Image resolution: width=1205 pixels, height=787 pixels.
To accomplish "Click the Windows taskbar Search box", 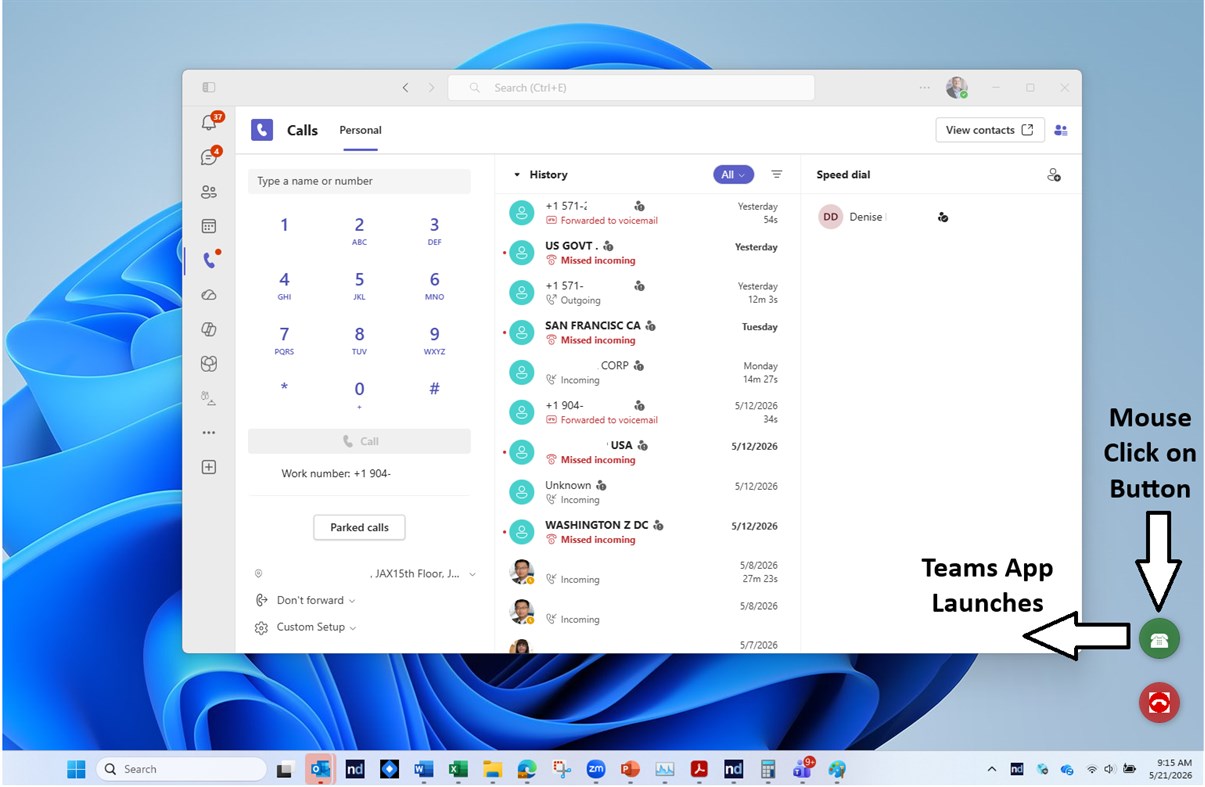I will click(182, 769).
